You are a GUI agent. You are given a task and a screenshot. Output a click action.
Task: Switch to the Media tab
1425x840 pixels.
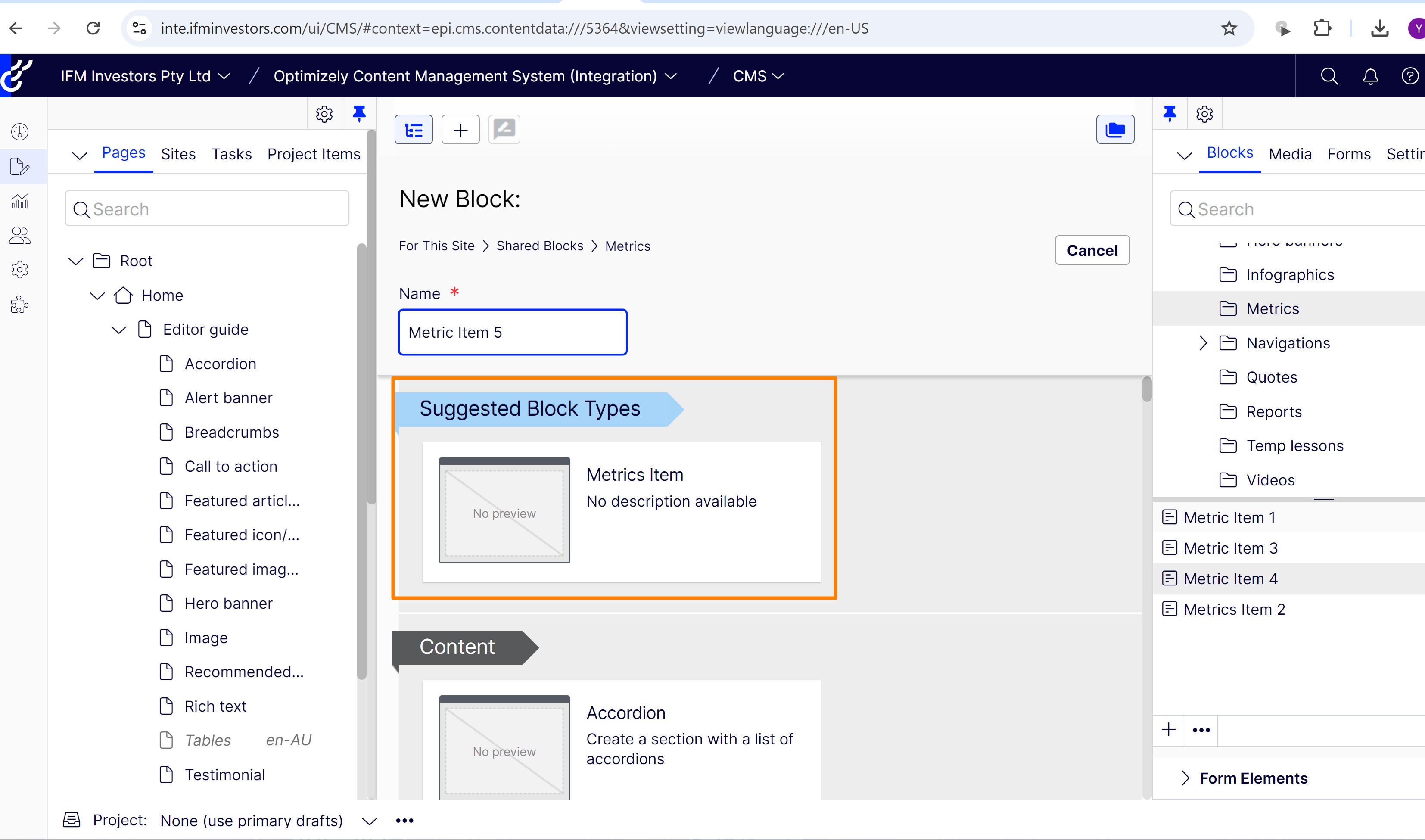click(1290, 154)
